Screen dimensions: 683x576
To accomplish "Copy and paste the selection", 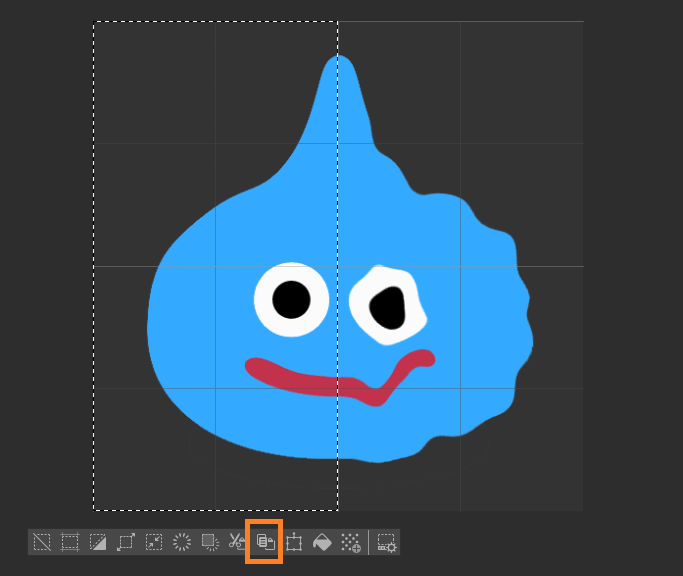I will click(x=266, y=542).
